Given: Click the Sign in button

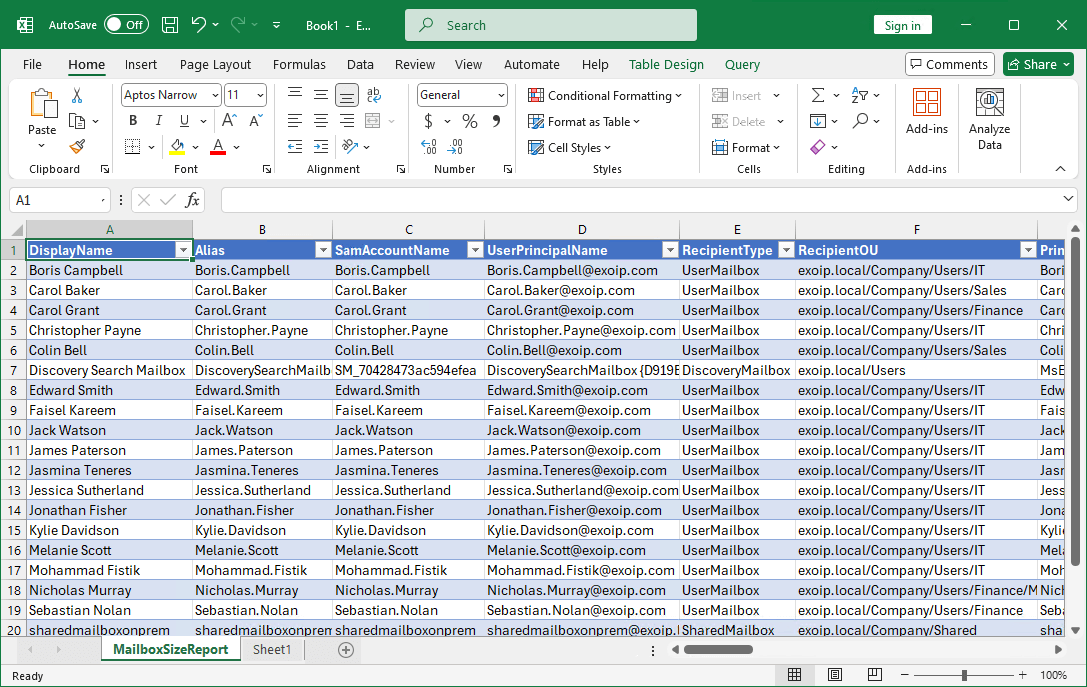Looking at the screenshot, I should coord(902,24).
